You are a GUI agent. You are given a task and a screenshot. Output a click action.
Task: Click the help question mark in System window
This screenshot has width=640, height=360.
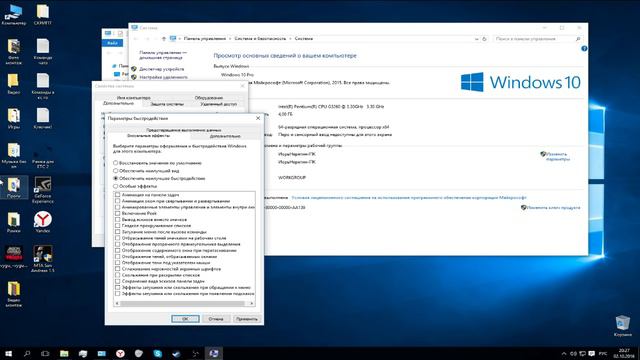coord(584,49)
